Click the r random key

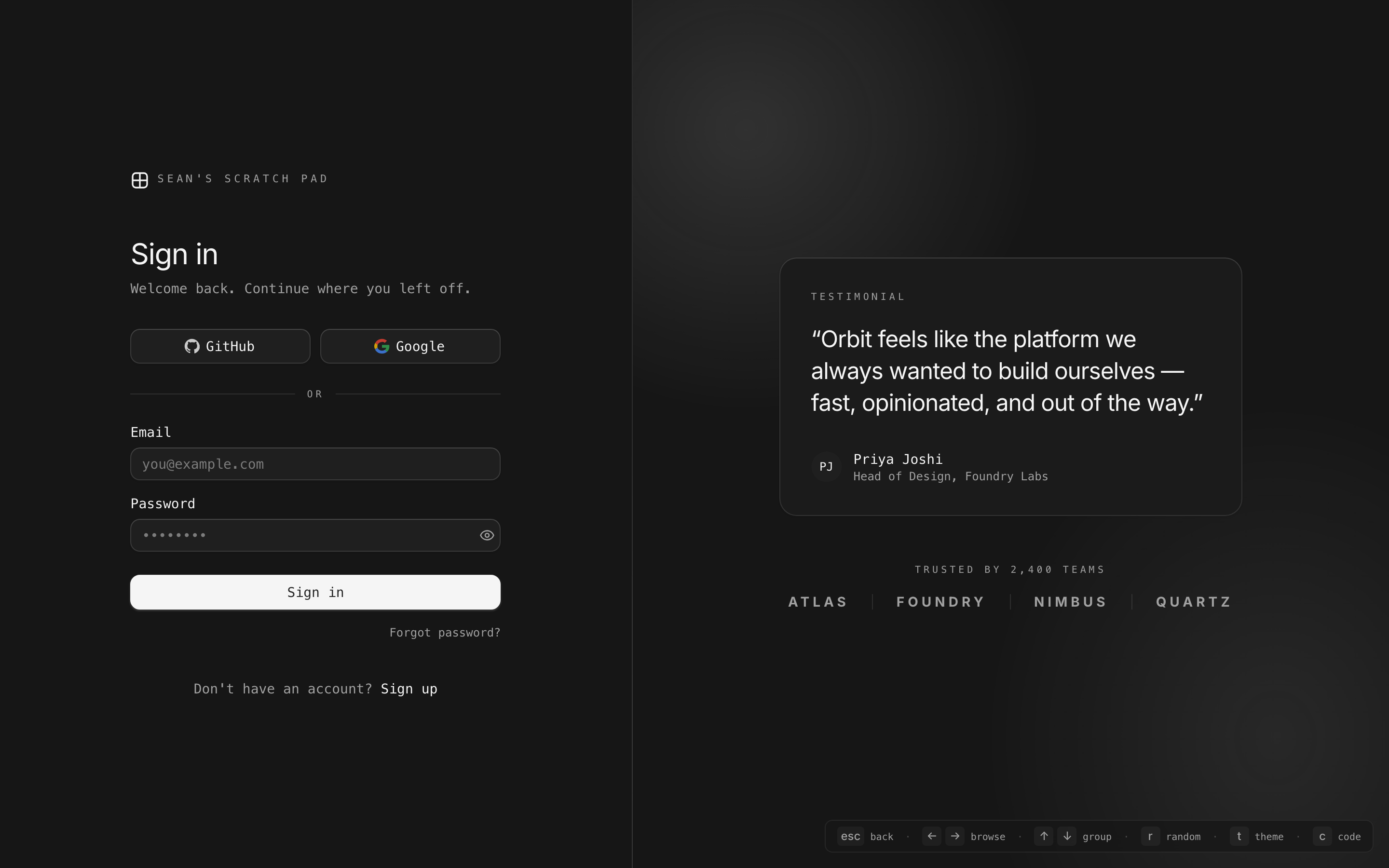coord(1150,837)
